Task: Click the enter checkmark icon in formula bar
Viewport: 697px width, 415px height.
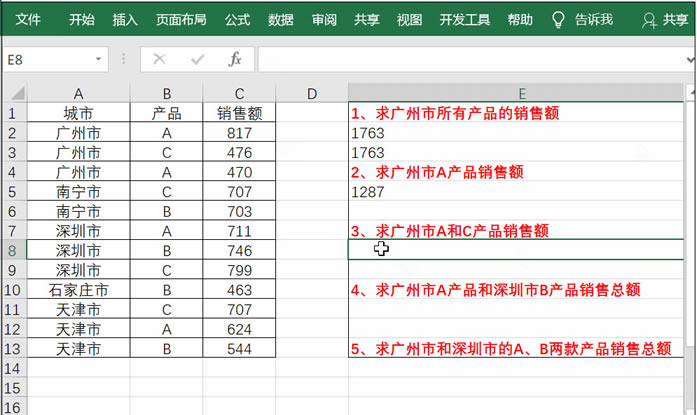Action: pyautogui.click(x=197, y=60)
